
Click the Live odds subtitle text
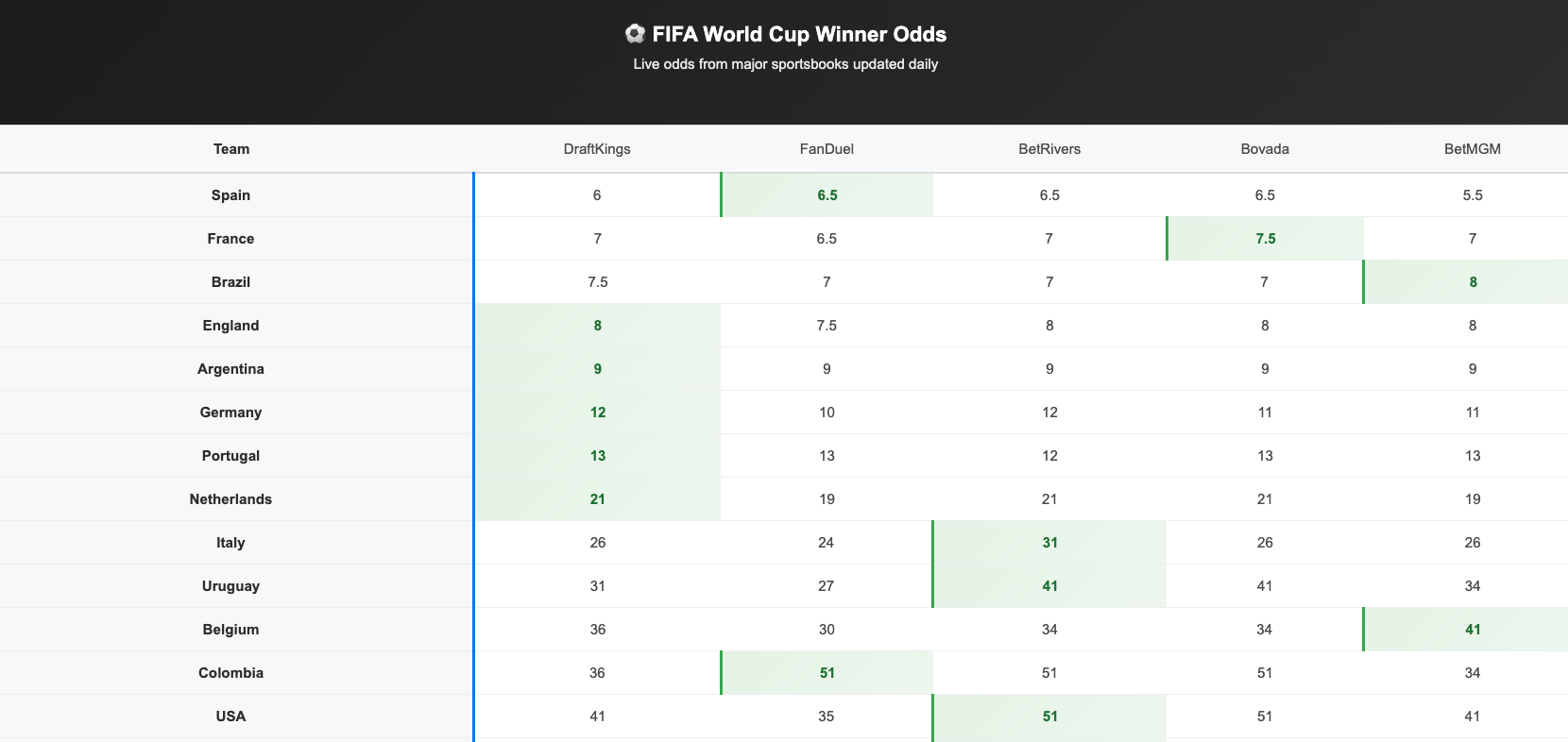[x=786, y=64]
